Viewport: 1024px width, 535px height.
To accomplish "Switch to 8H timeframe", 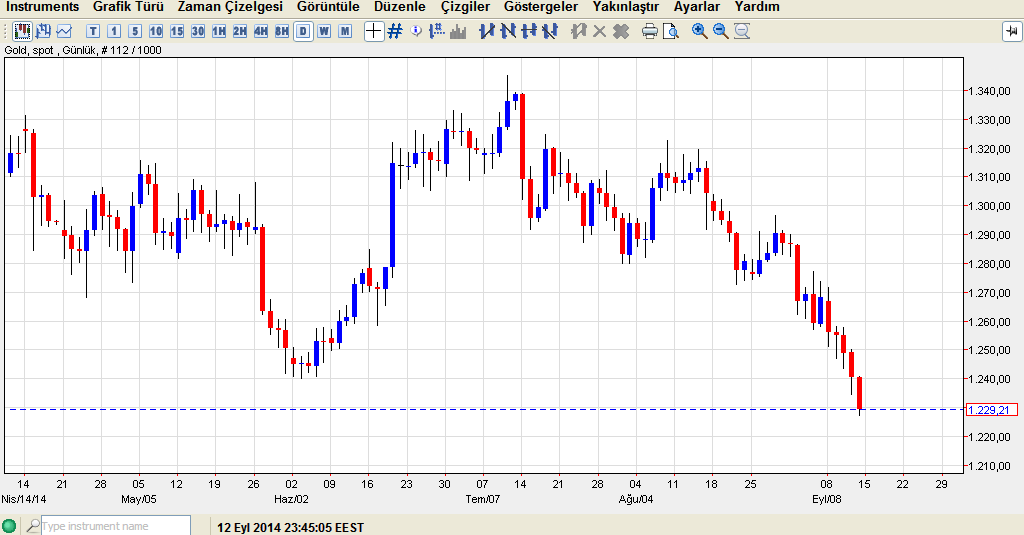I will (x=281, y=31).
